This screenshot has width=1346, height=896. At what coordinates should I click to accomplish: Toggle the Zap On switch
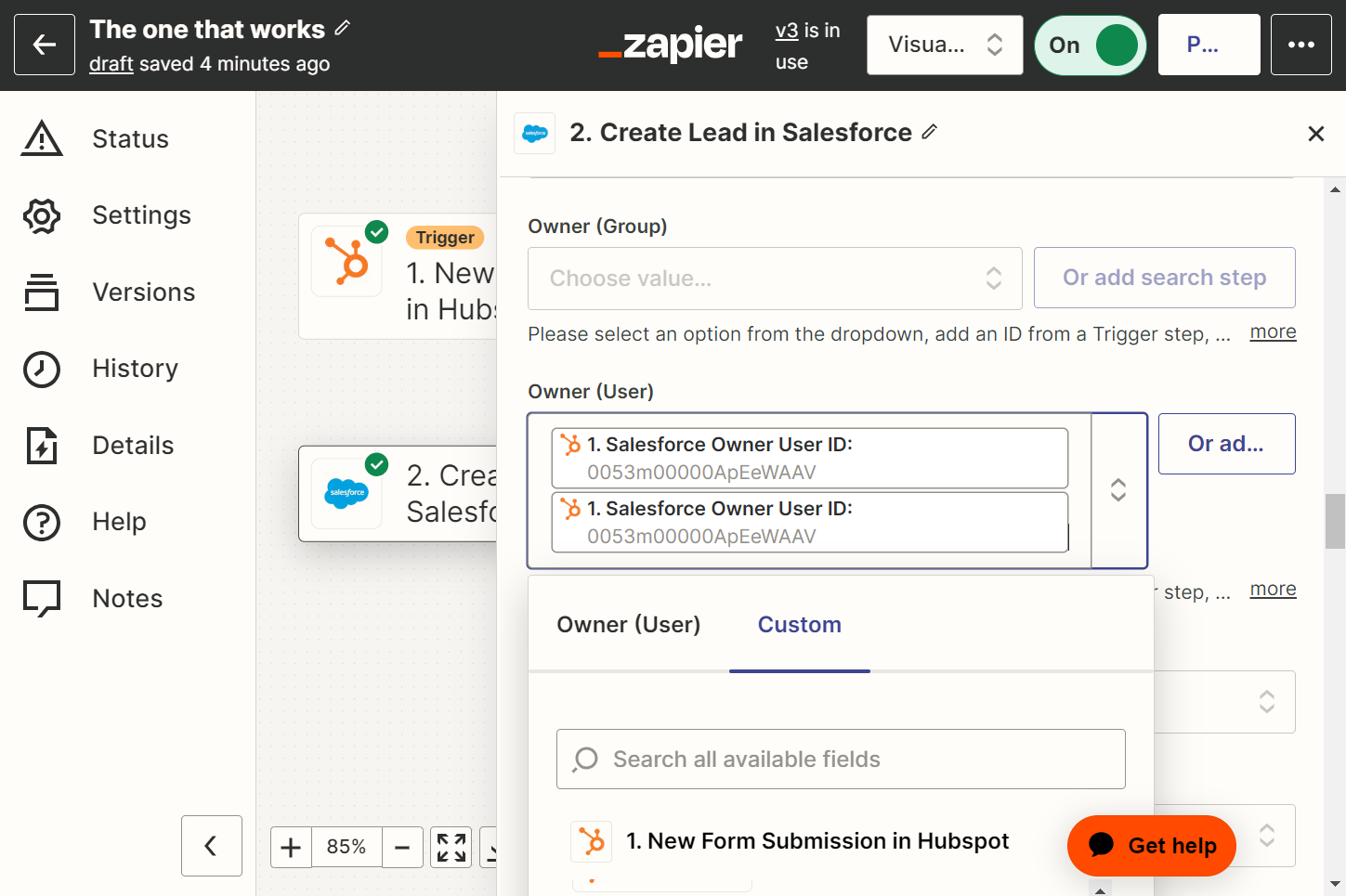coord(1091,45)
